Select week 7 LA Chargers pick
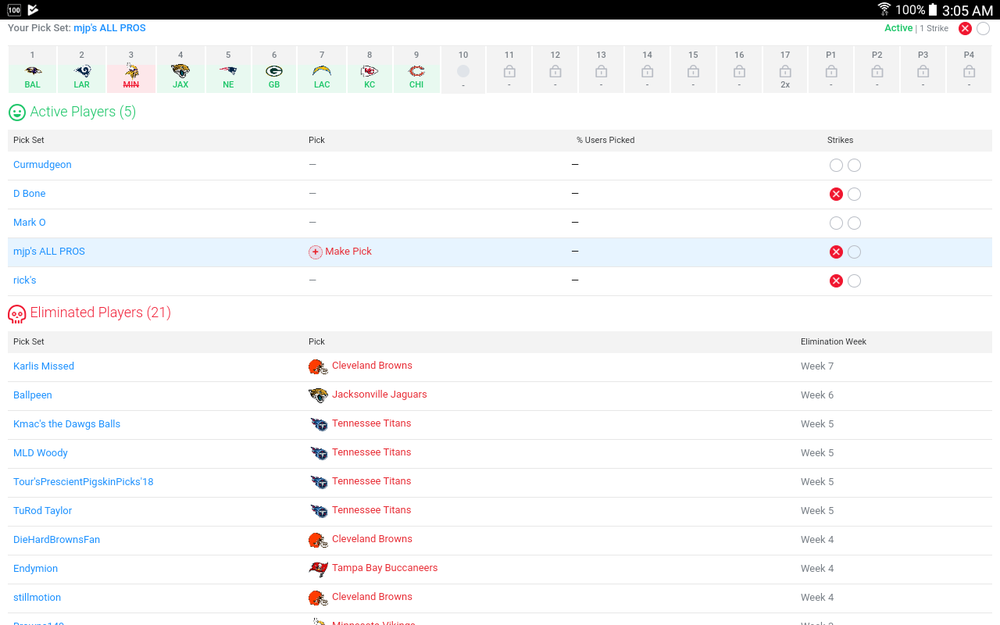Viewport: 1000px width, 625px height. pyautogui.click(x=321, y=70)
